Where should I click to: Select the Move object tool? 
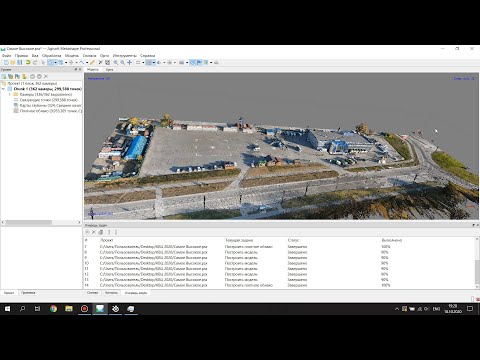pyautogui.click(x=71, y=62)
